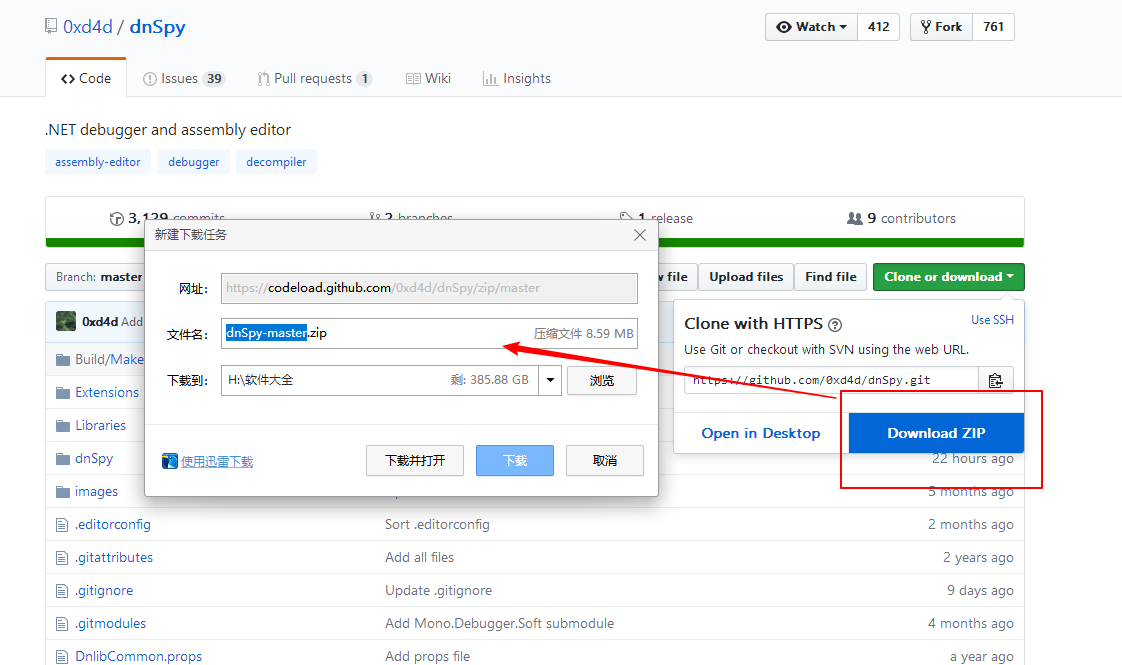The height and width of the screenshot is (665, 1122).
Task: Open the Watch dropdown
Action: pos(811,27)
